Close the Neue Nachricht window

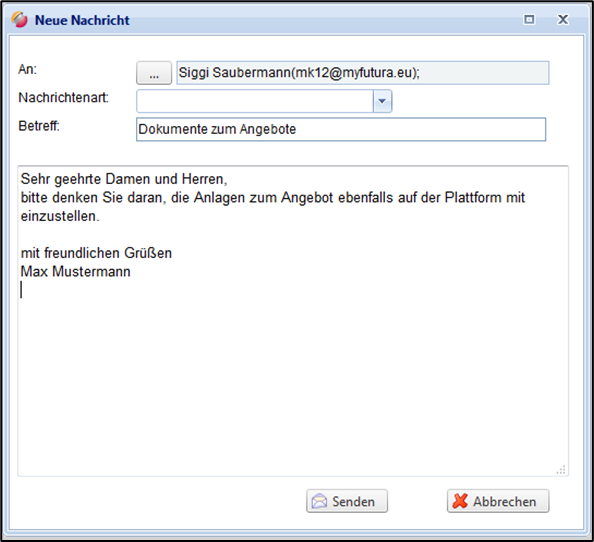[563, 19]
